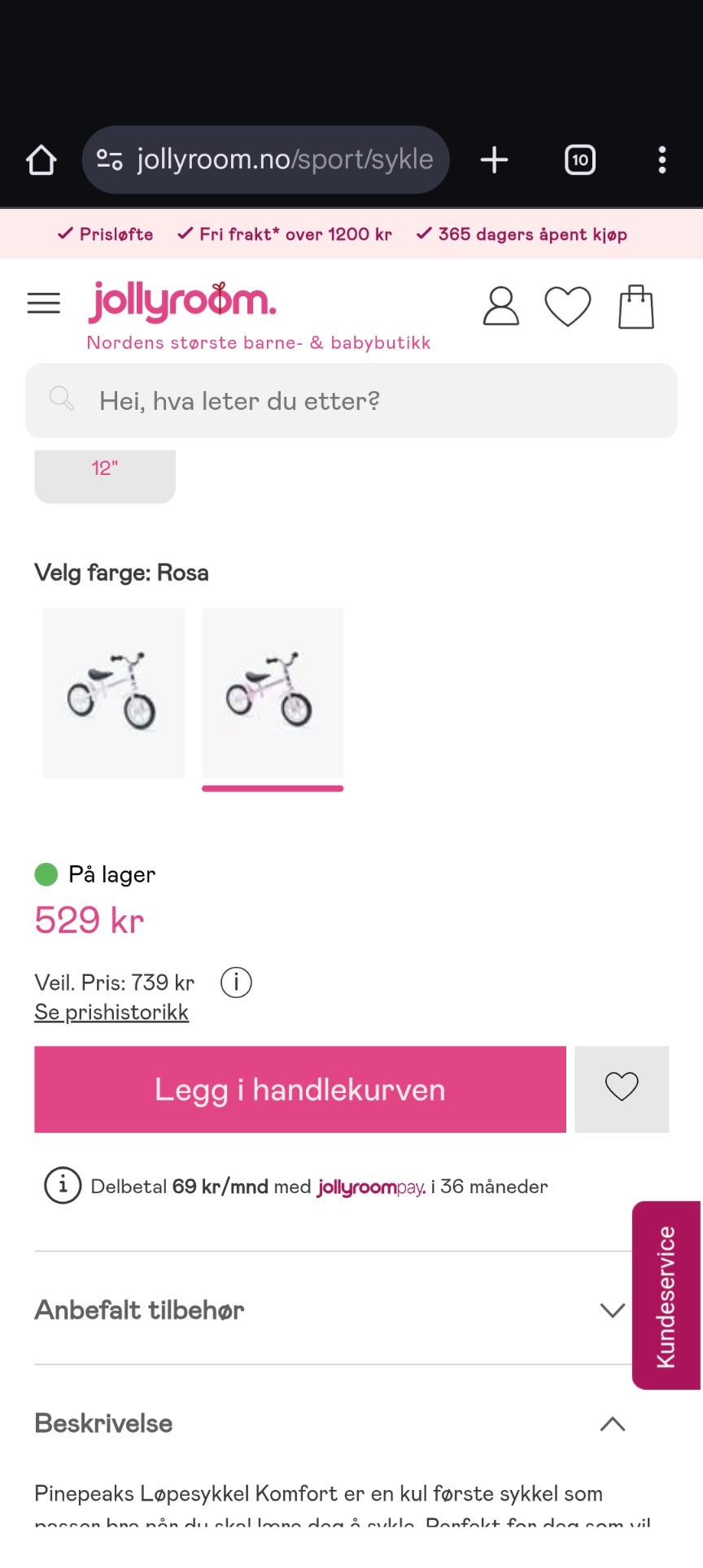Open the browser tab switcher showing 10
Screen dimensions: 703x1568
tap(580, 160)
